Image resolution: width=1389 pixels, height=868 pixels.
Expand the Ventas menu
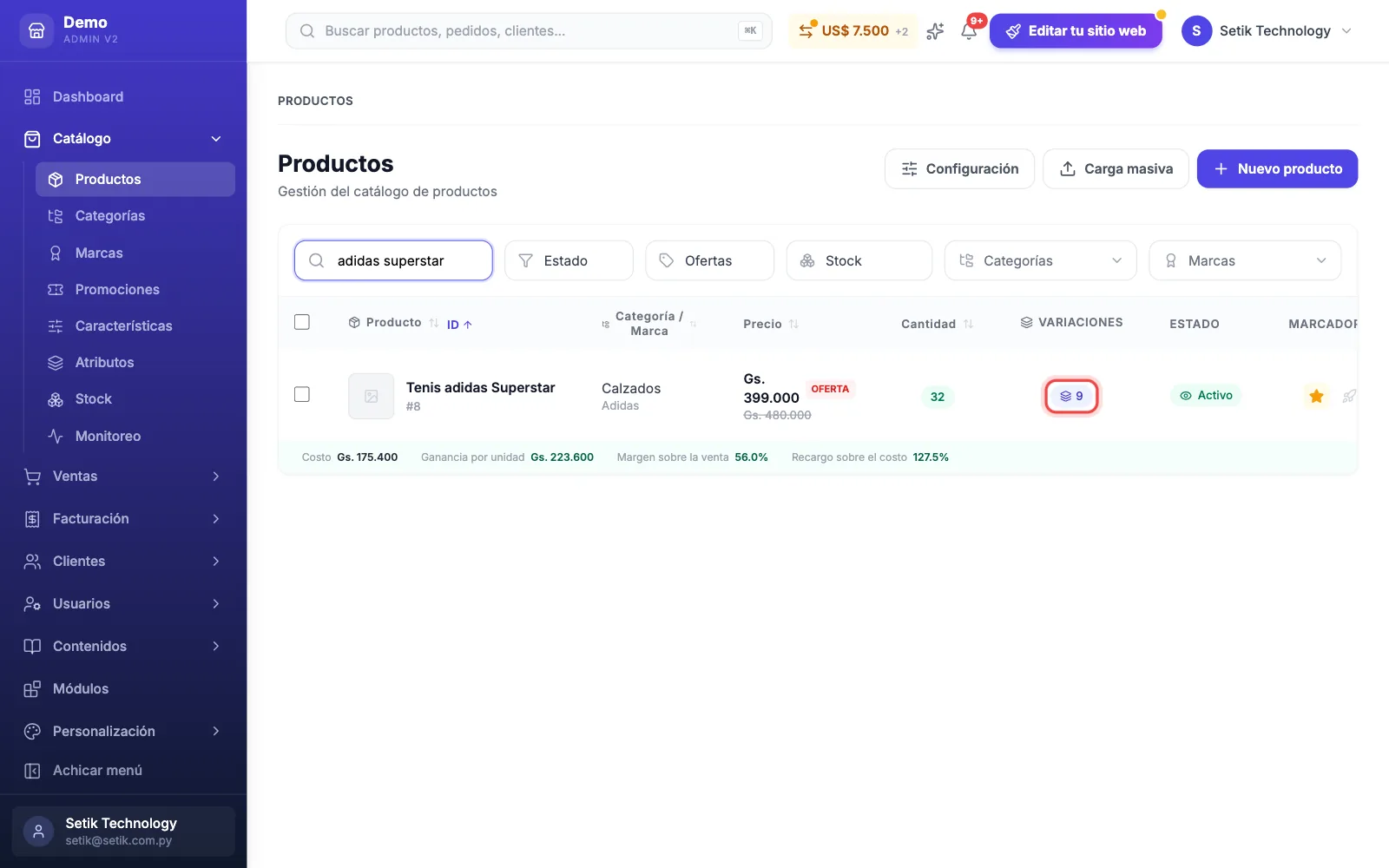click(123, 477)
